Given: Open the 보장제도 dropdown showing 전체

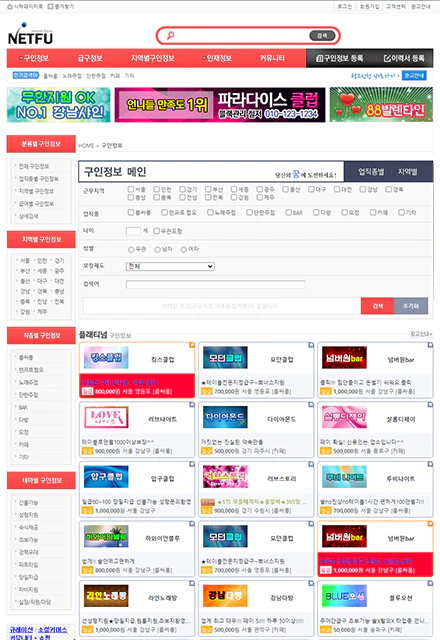Looking at the screenshot, I should [x=170, y=266].
